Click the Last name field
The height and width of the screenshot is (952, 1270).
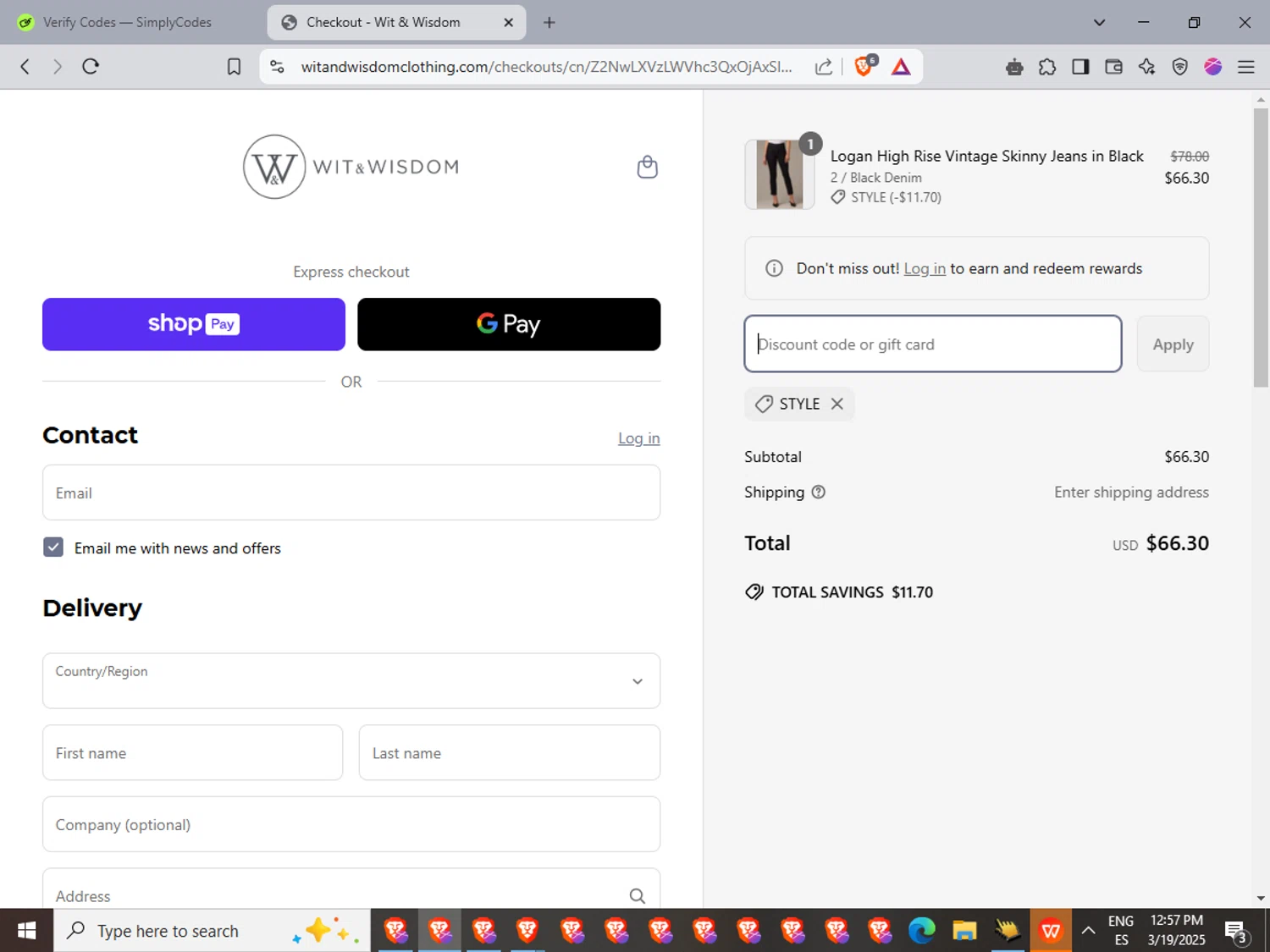[x=510, y=752]
